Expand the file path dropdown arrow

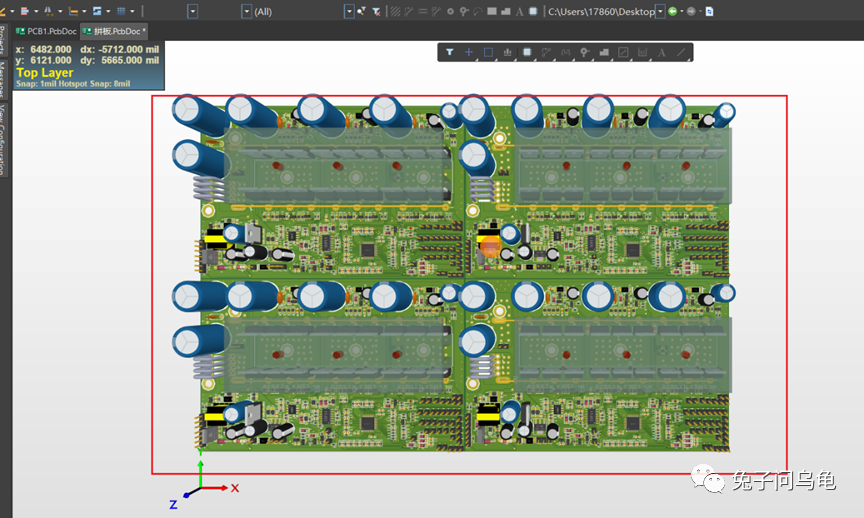point(660,11)
